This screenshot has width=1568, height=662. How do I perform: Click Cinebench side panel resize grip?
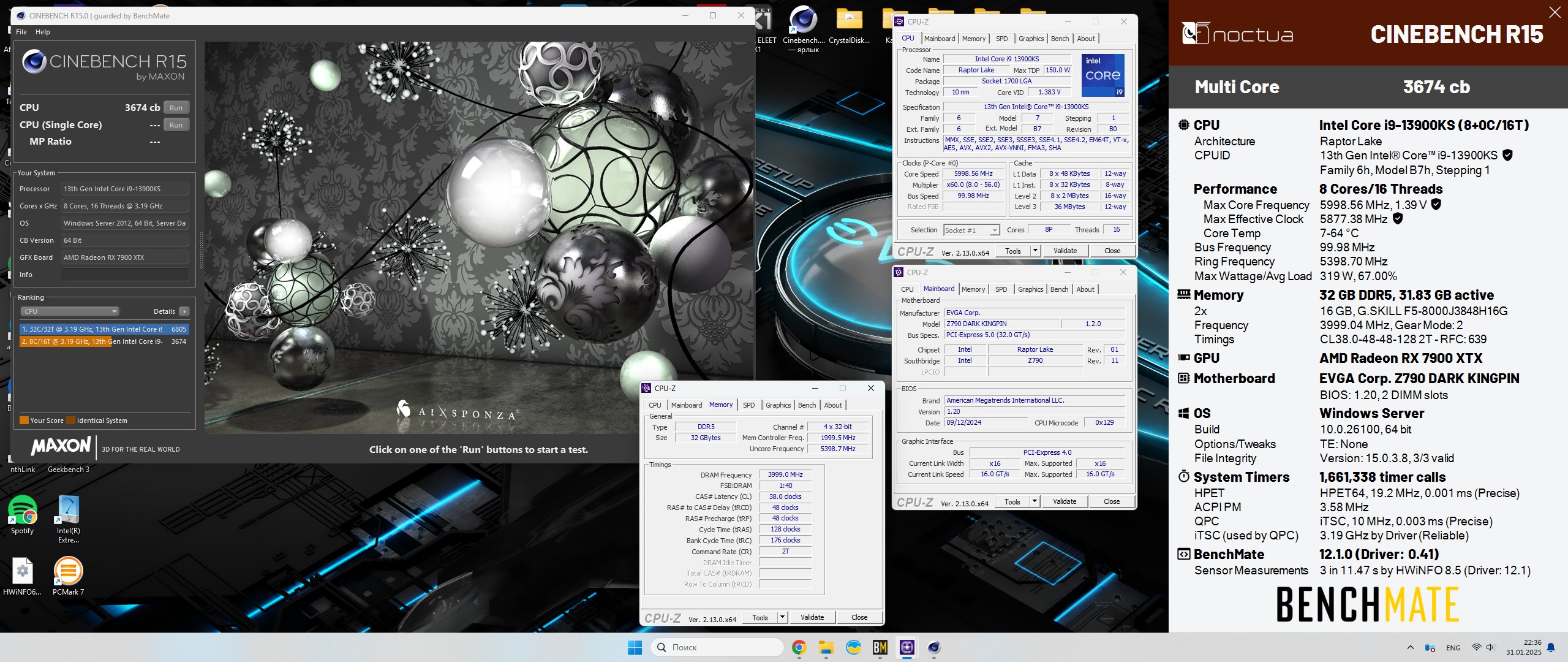tap(200, 251)
